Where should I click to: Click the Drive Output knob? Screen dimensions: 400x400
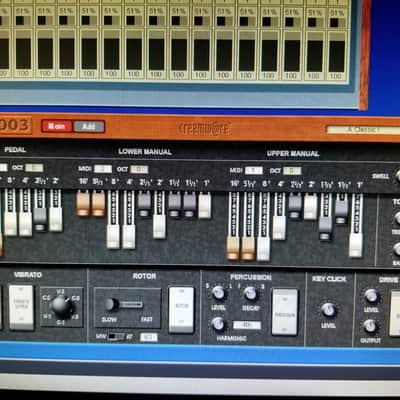coord(370,326)
